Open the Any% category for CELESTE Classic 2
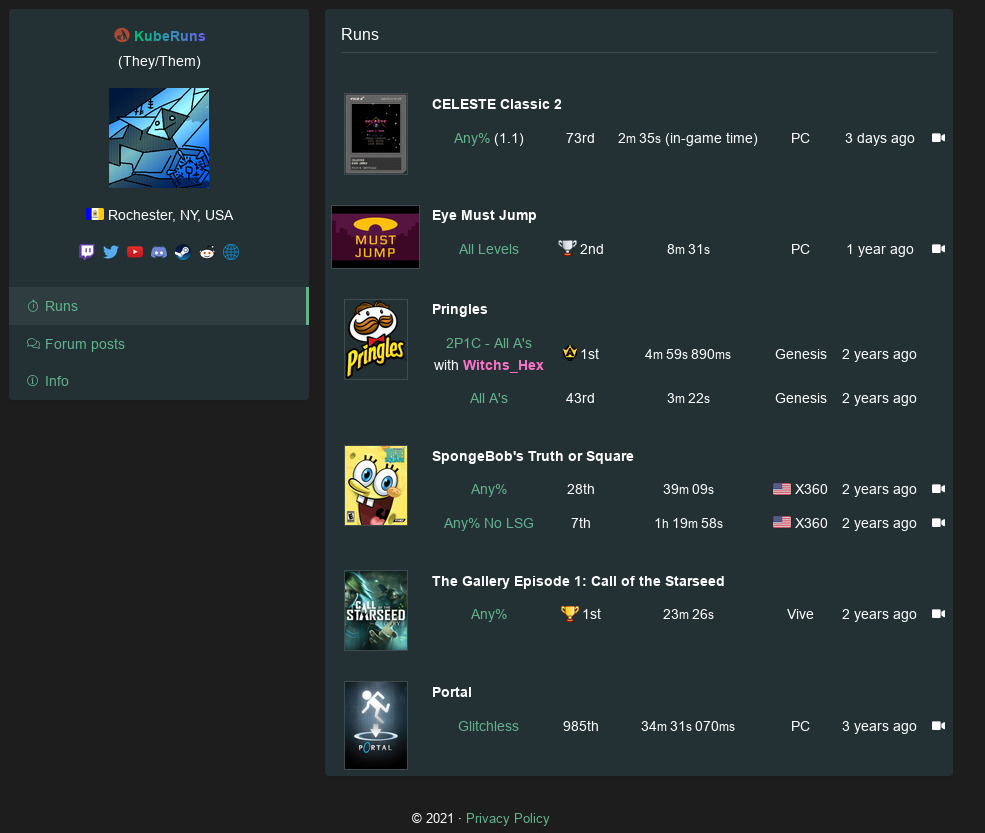The image size is (985, 833). 472,138
